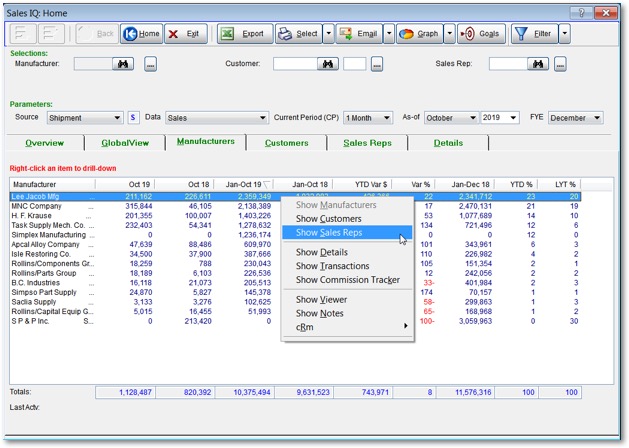
Task: Click the Manufacturer column header
Action: point(53,184)
